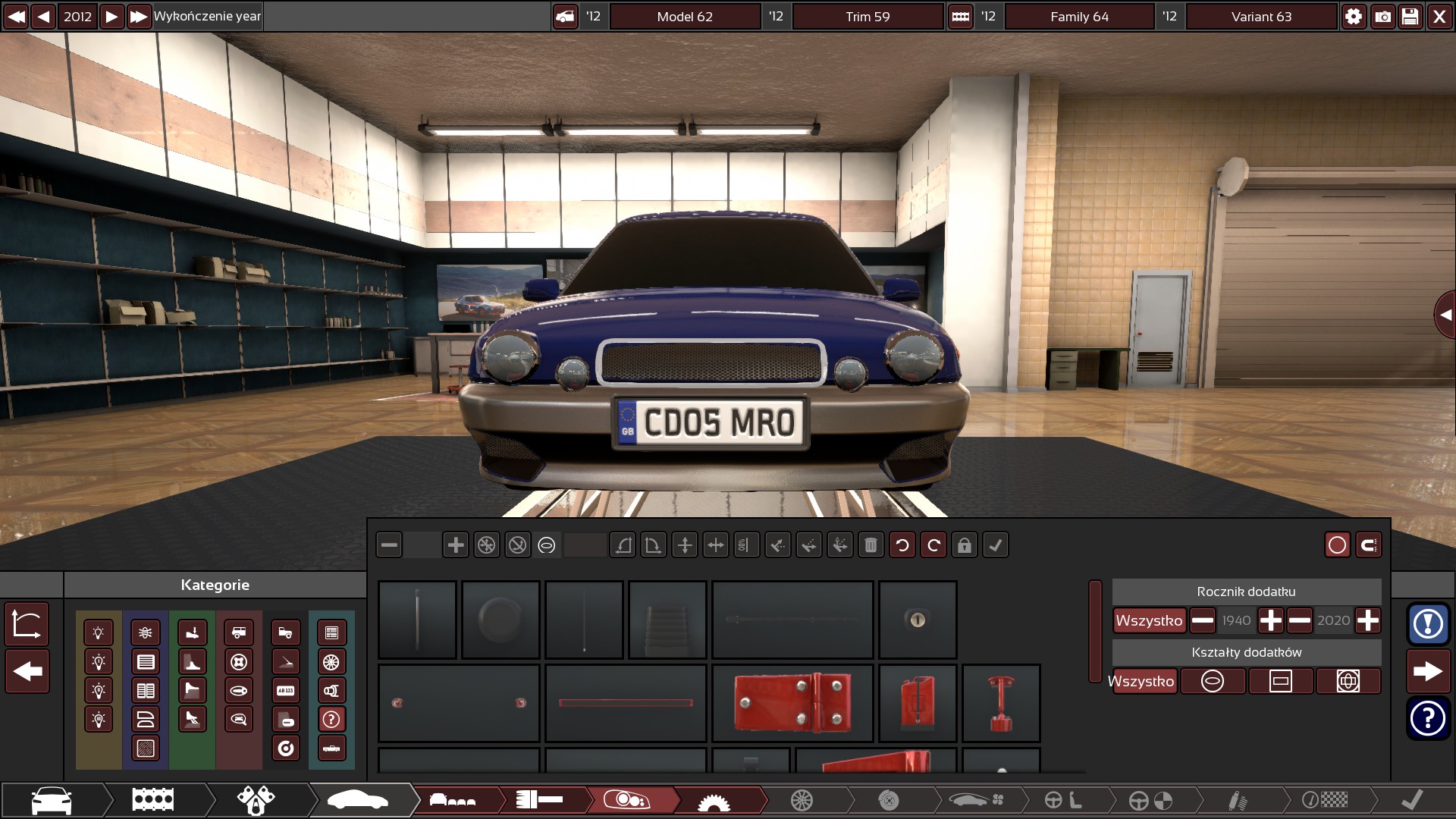
Task: Click the move horizontal arrows tool
Action: coord(716,544)
